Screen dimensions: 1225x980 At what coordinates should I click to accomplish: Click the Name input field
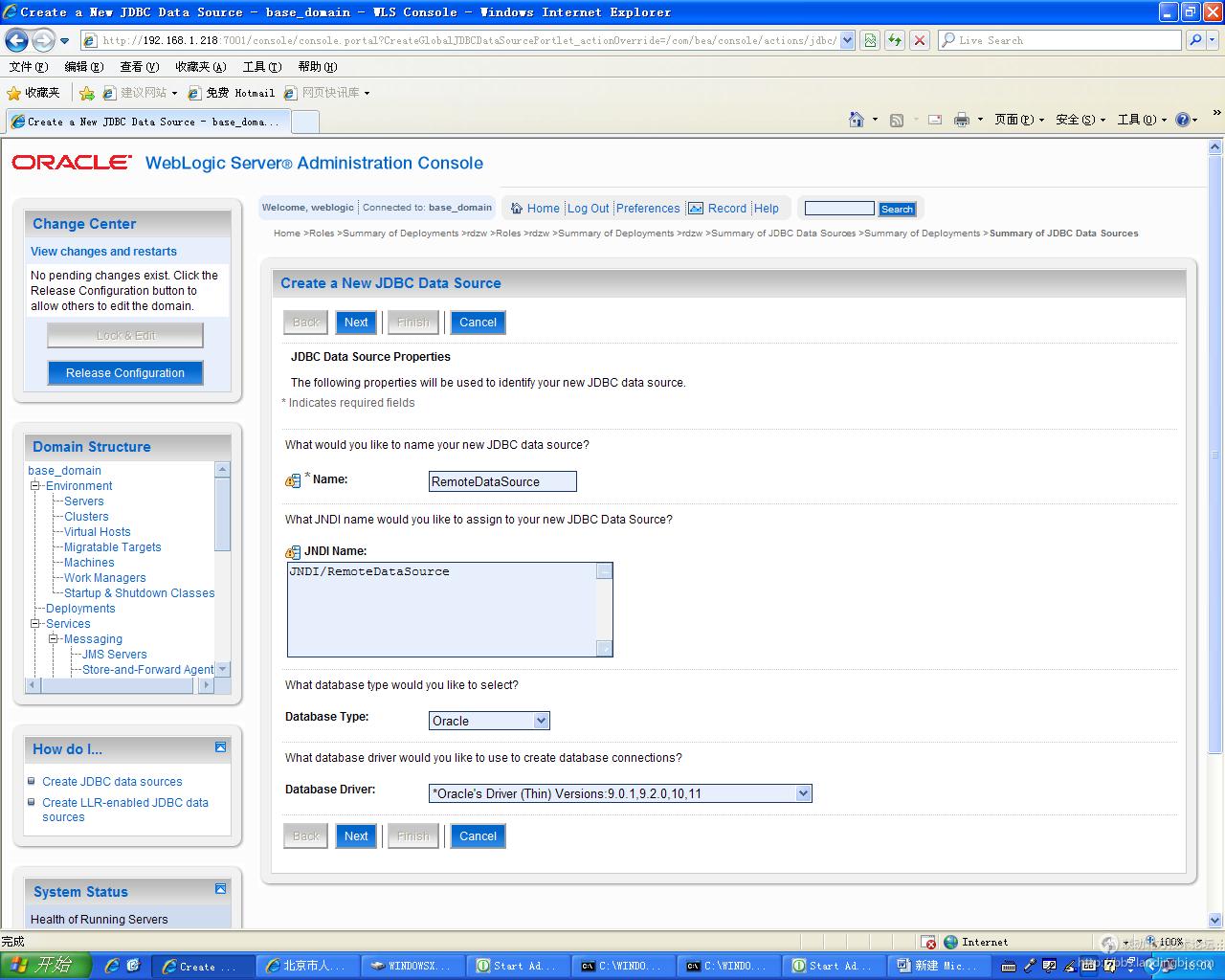point(502,481)
